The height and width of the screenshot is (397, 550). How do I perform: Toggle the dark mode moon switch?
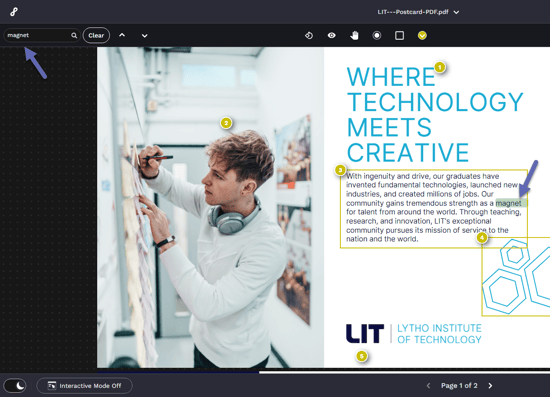tap(15, 386)
